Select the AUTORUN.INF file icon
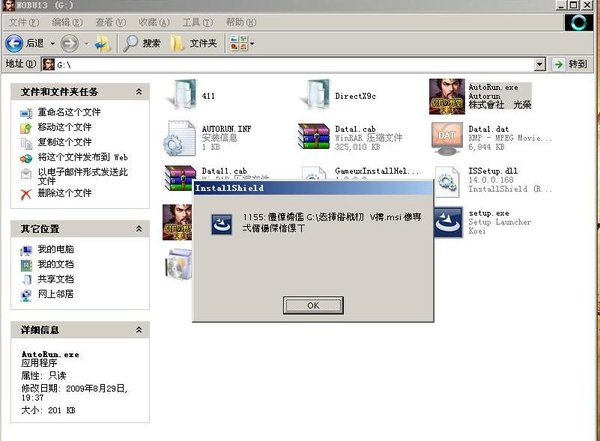600x441 pixels. coord(179,138)
